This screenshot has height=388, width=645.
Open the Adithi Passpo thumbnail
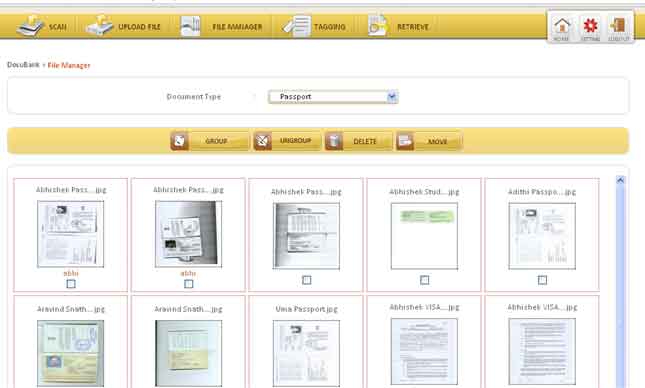tap(542, 236)
